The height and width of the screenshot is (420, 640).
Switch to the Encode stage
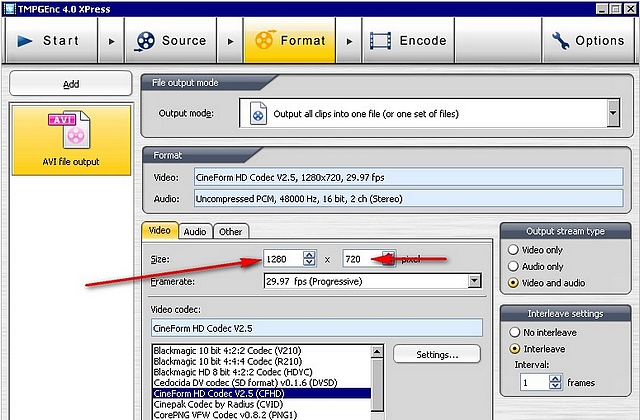(x=408, y=40)
